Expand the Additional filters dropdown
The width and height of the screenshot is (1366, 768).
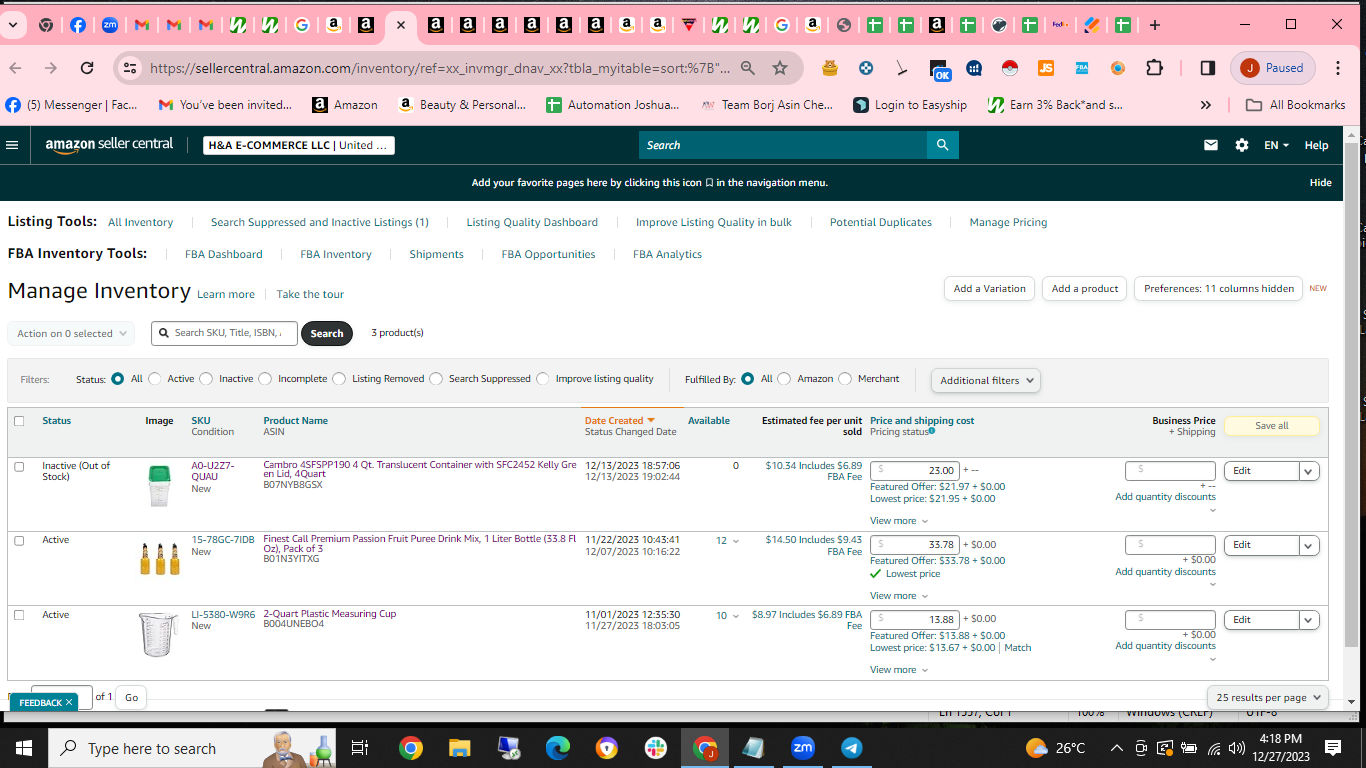(x=985, y=380)
